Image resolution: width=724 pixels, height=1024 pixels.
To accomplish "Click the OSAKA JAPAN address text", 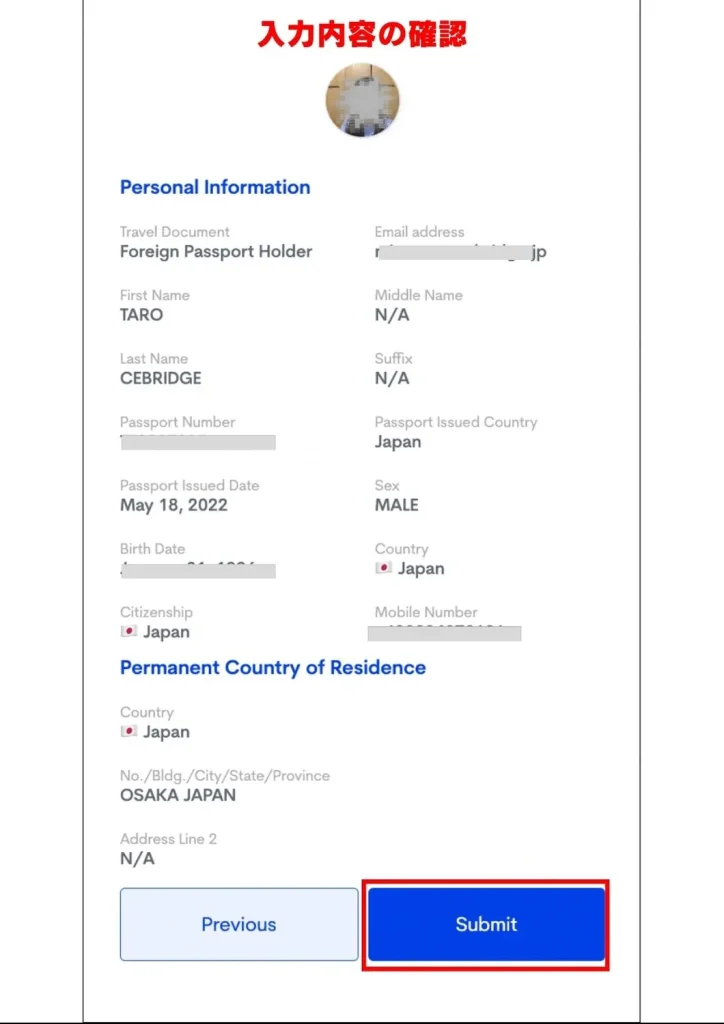I will tap(178, 795).
